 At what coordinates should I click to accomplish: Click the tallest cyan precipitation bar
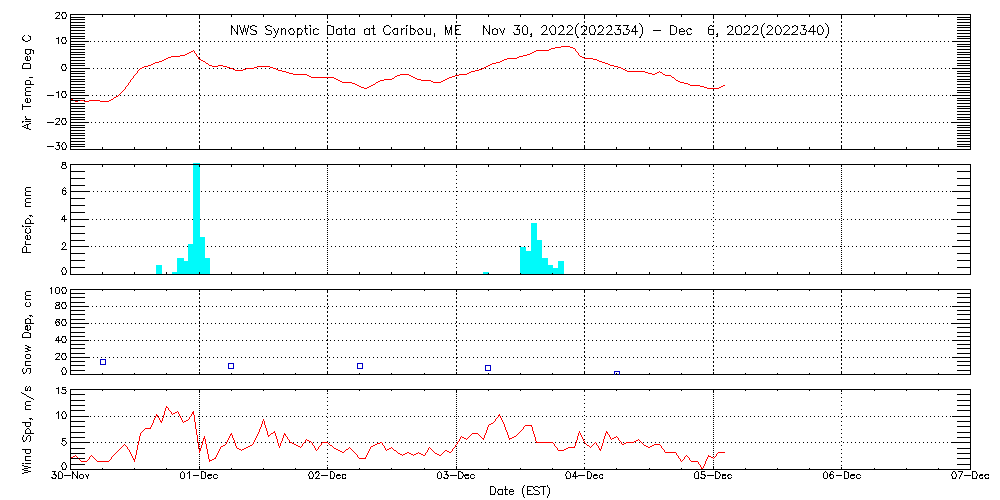(197, 218)
